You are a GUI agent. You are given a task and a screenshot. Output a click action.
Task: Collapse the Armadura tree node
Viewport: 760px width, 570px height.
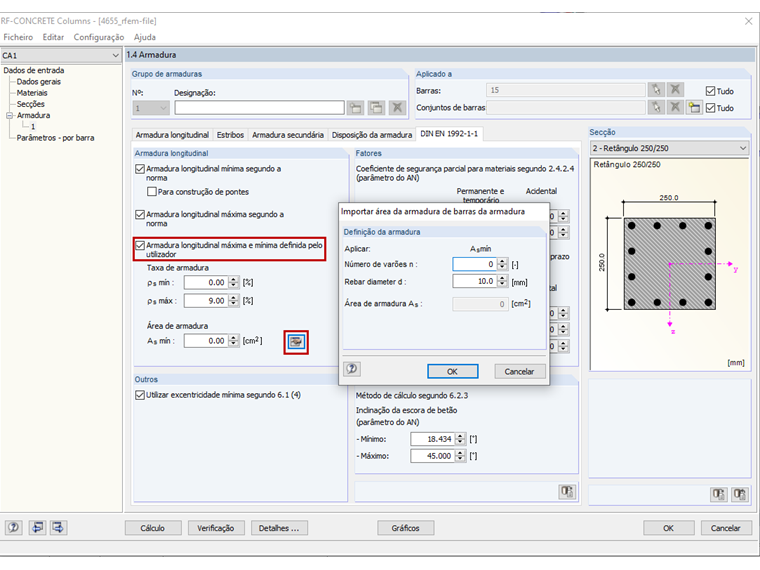[x=9, y=115]
